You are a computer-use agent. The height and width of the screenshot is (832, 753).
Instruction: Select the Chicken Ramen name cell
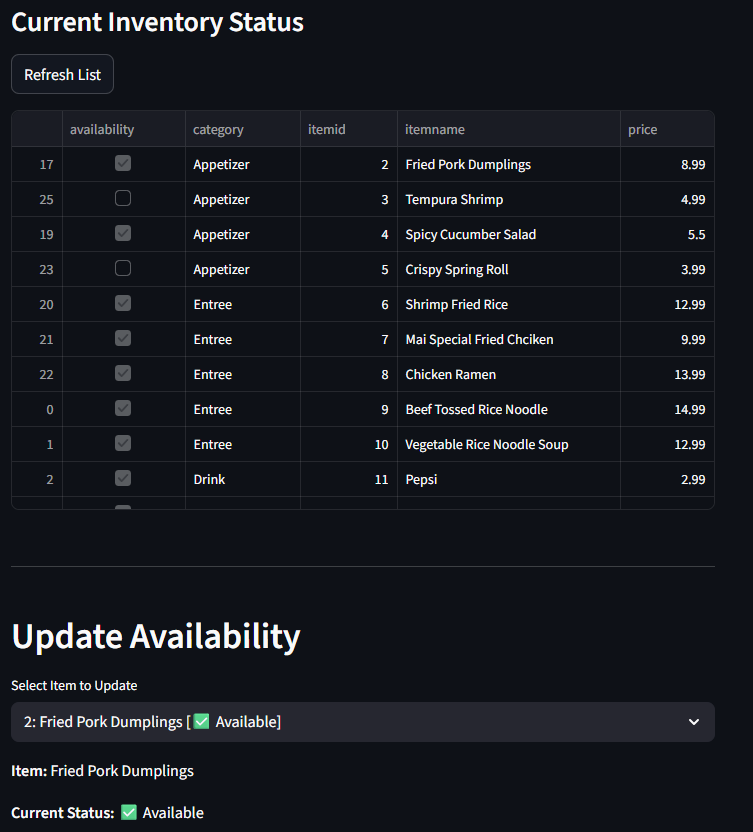[x=509, y=375]
